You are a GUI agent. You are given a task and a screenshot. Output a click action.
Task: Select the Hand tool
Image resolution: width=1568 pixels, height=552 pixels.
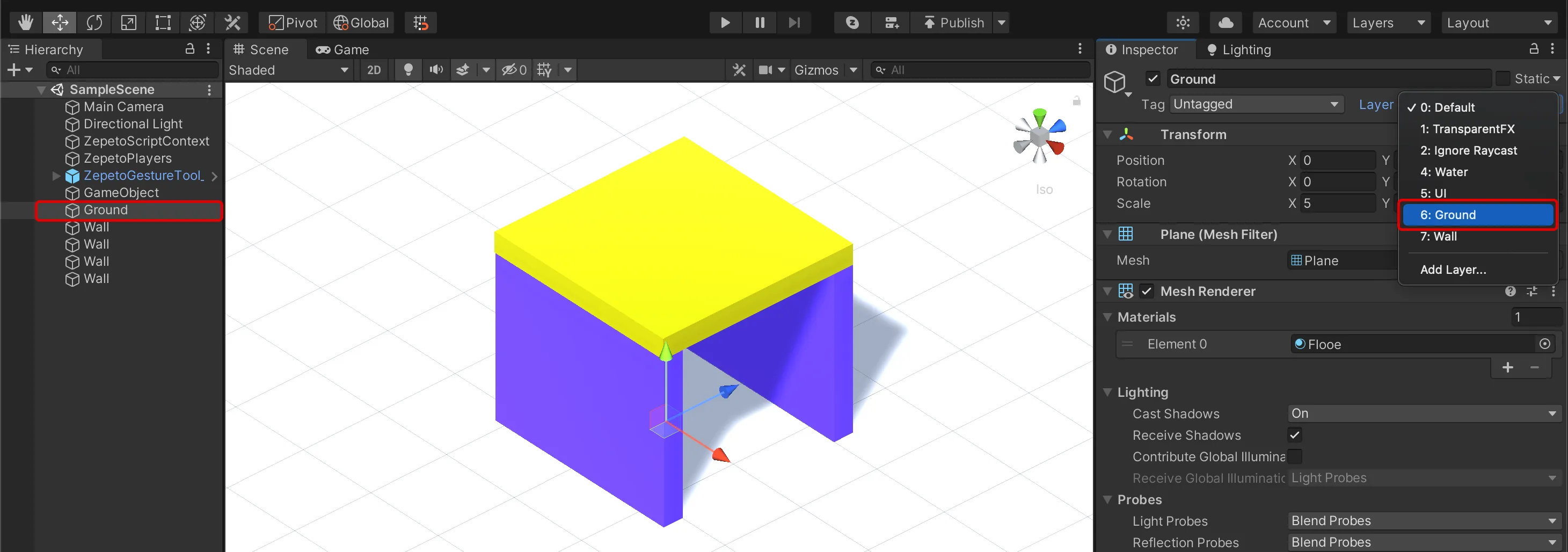pyautogui.click(x=26, y=23)
